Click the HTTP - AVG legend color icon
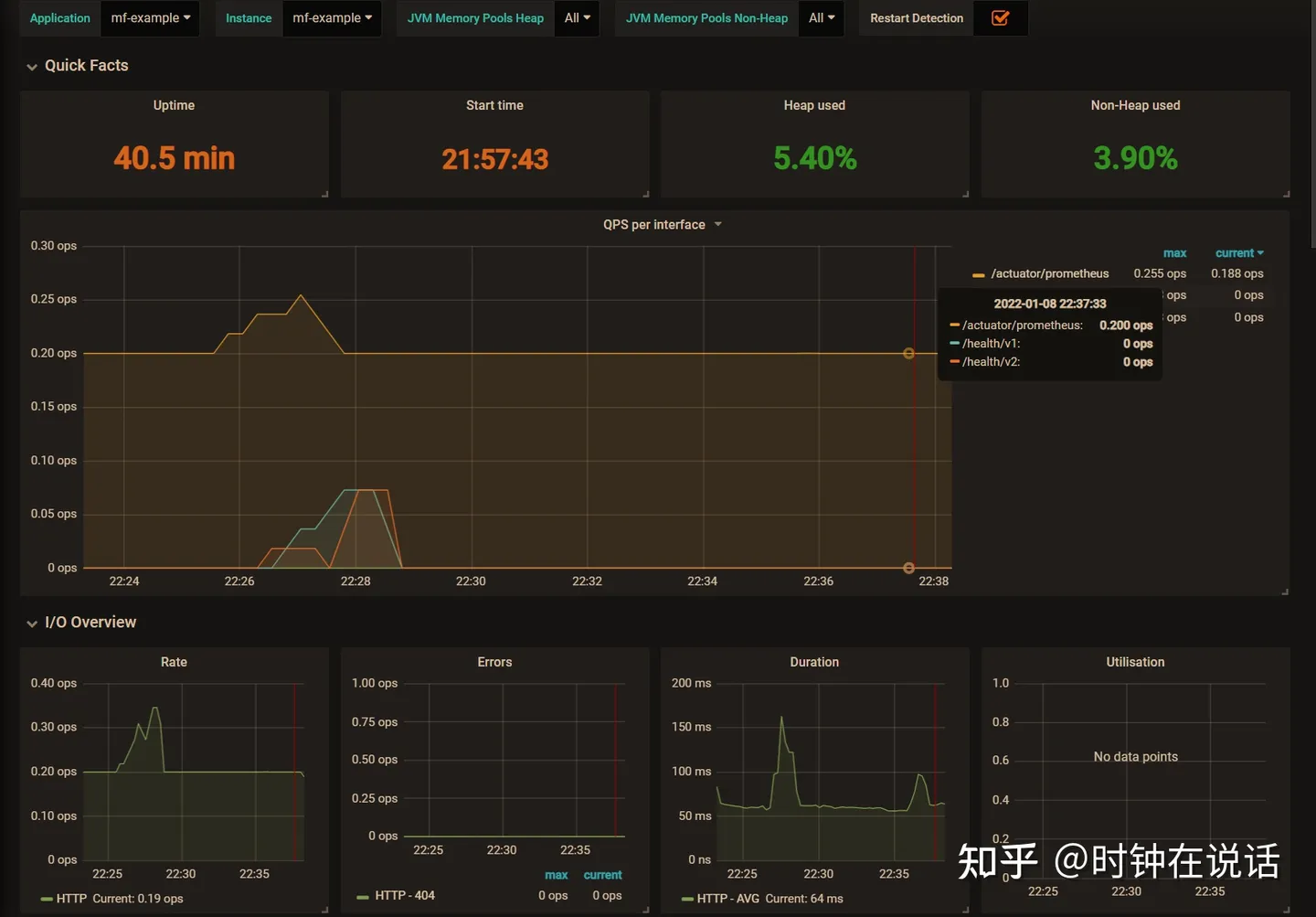 [687, 900]
